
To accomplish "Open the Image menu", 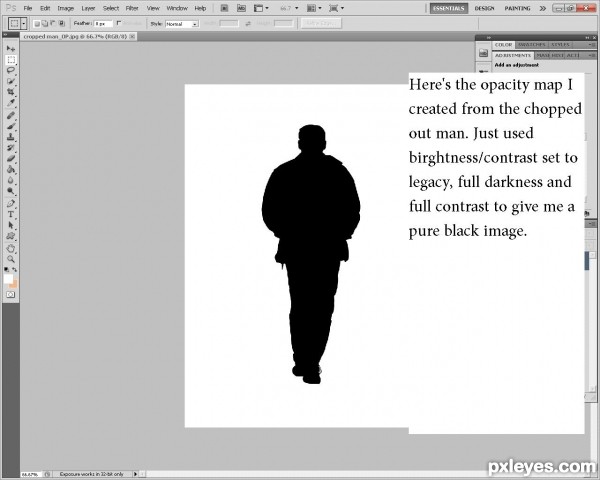I will click(65, 8).
